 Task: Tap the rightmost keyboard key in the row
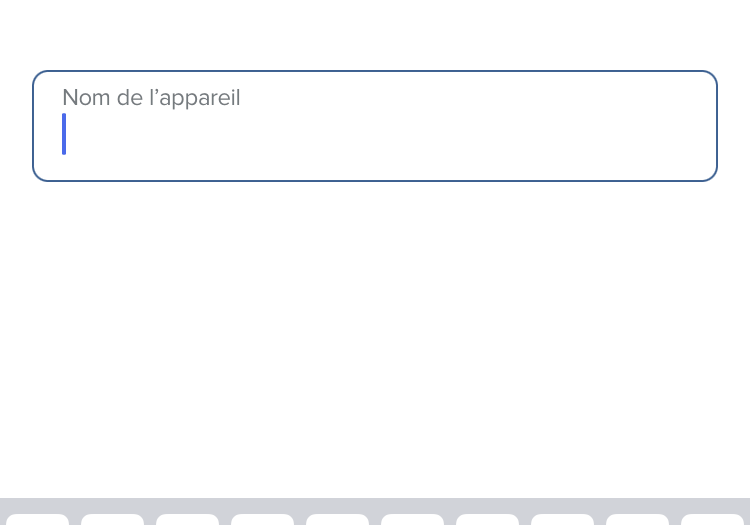(x=712, y=520)
